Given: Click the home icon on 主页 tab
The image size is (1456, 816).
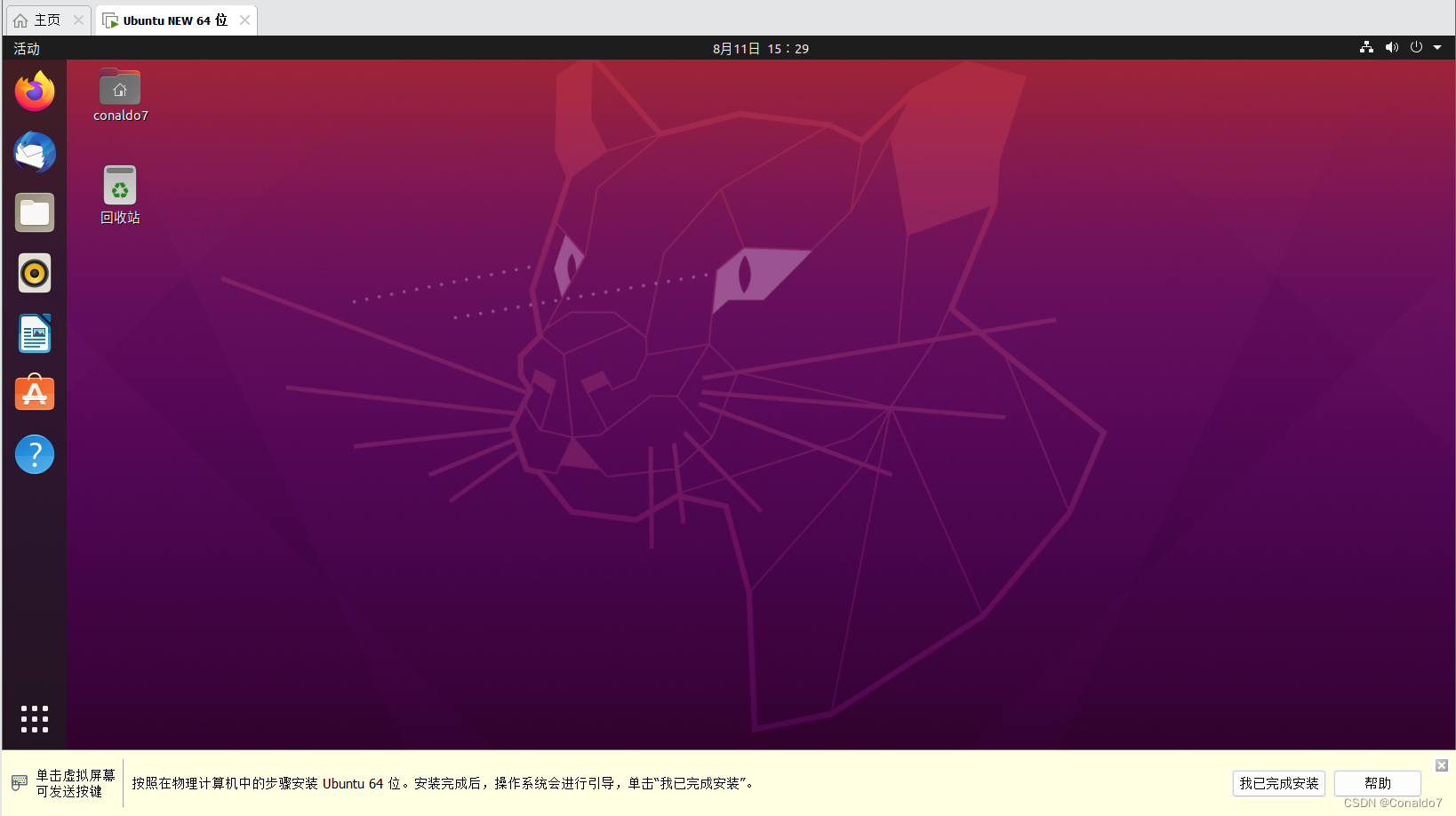Looking at the screenshot, I should coord(20,20).
